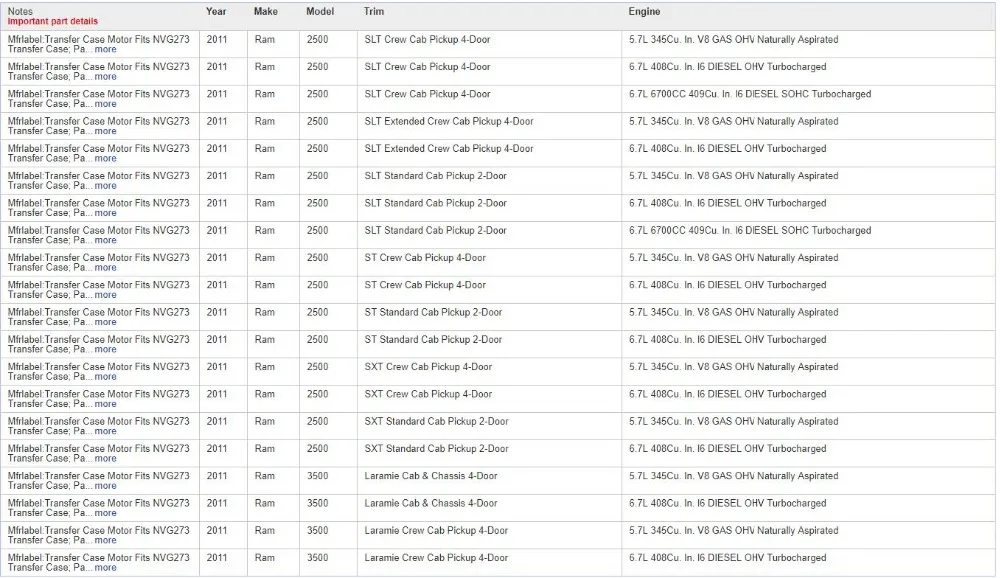Click the Trim column header
This screenshot has height=578, width=1000.
pyautogui.click(x=374, y=11)
